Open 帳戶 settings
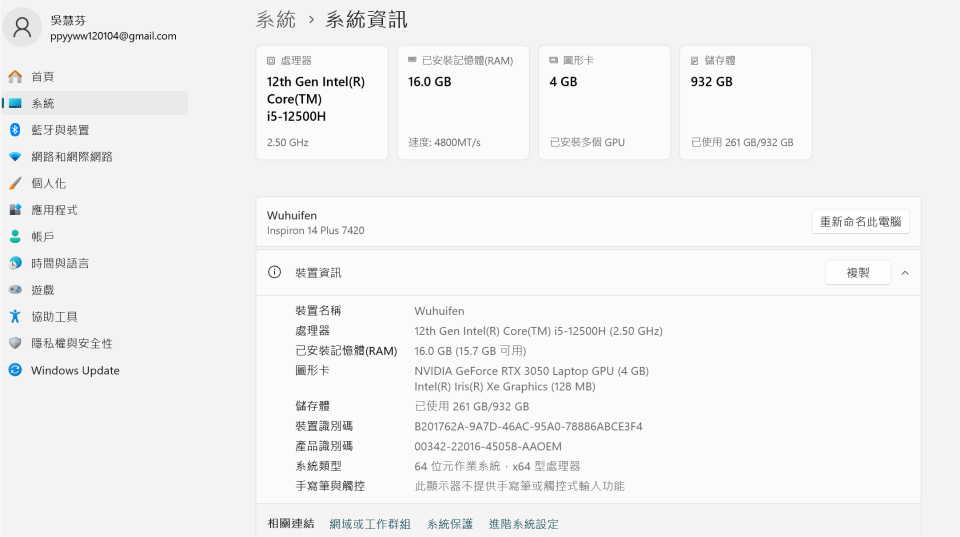 95,236
